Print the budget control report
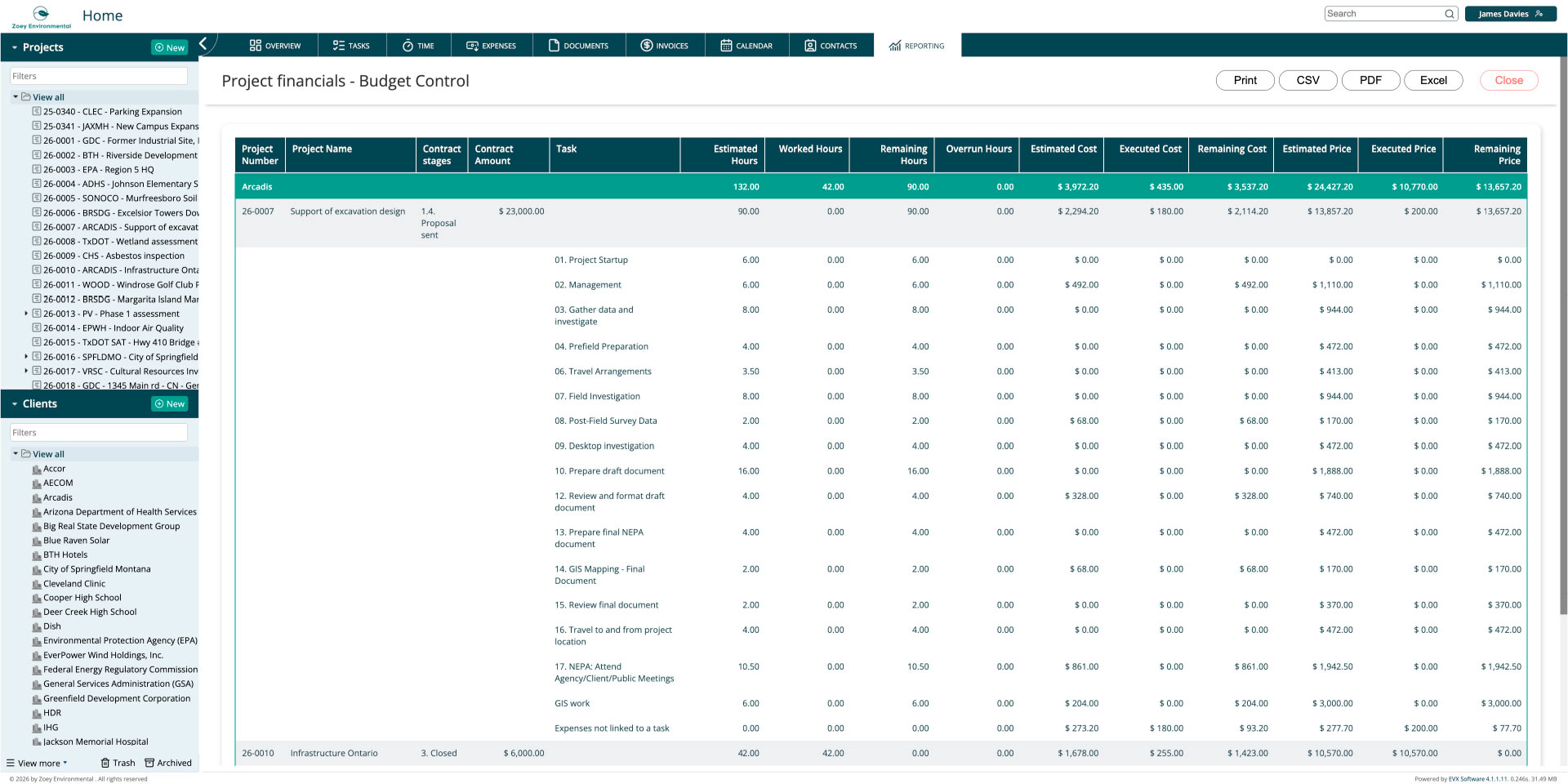The image size is (1568, 784). 1245,80
